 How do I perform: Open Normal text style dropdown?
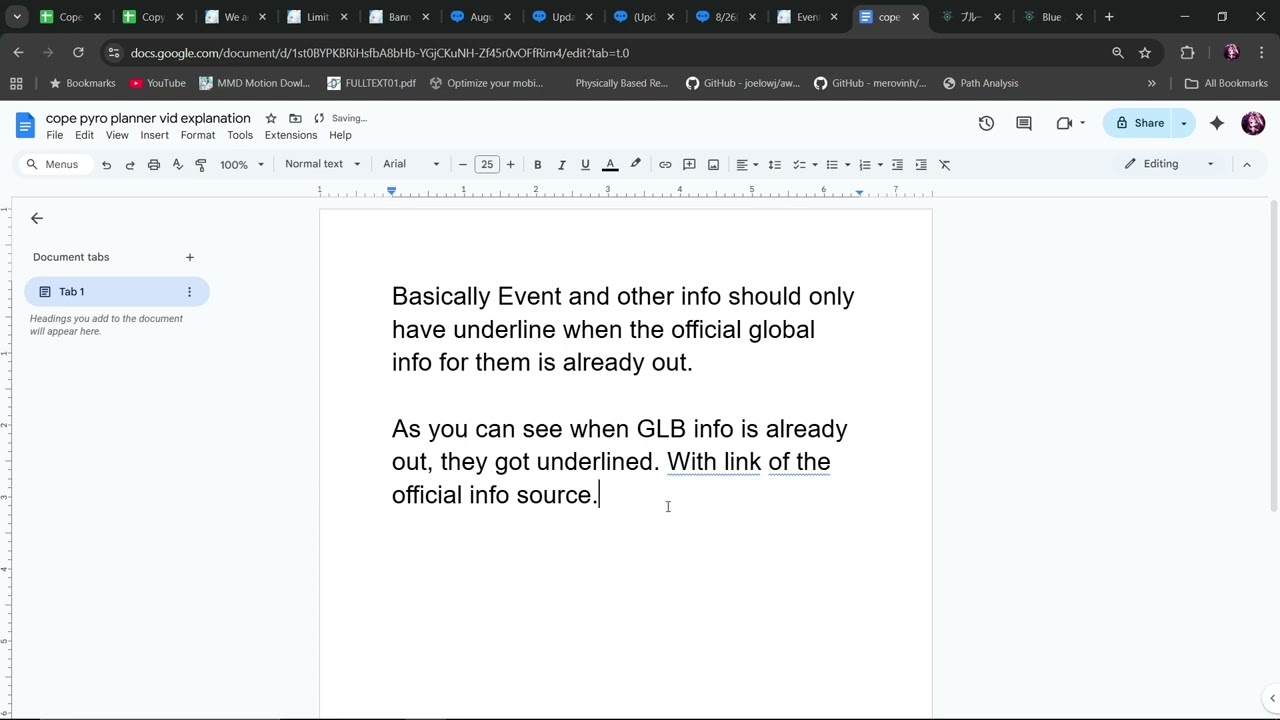point(322,164)
